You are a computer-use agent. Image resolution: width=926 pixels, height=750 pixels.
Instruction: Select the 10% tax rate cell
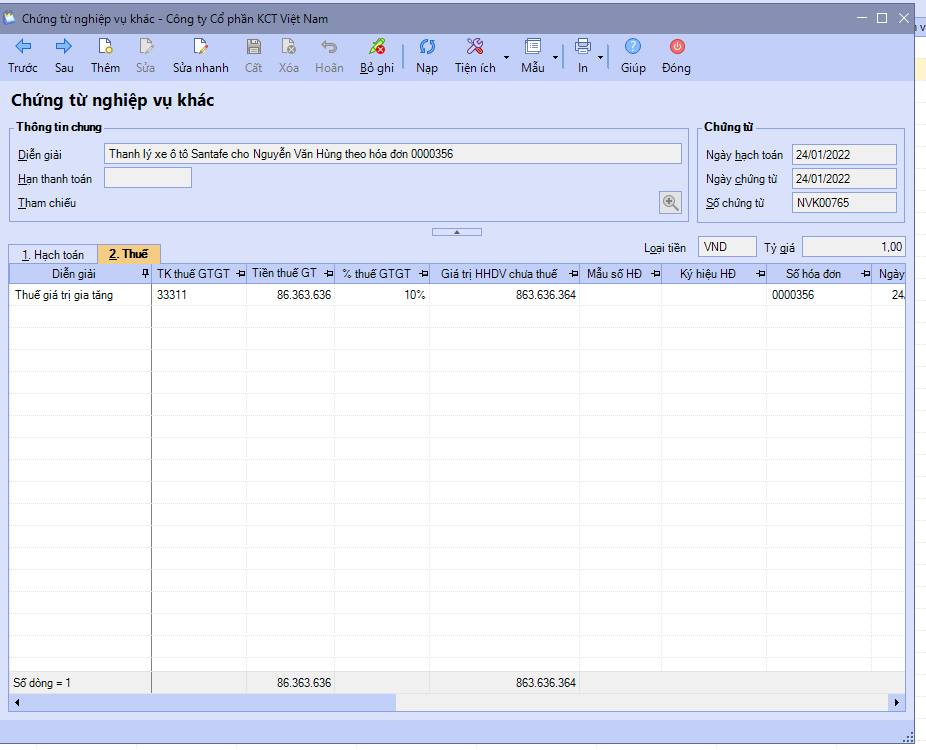[x=382, y=295]
